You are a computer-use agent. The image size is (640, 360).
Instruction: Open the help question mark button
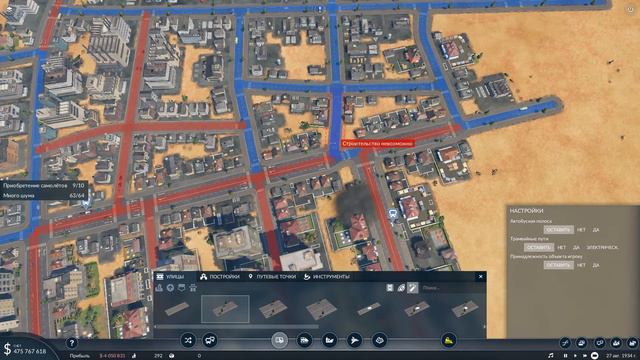[71, 343]
